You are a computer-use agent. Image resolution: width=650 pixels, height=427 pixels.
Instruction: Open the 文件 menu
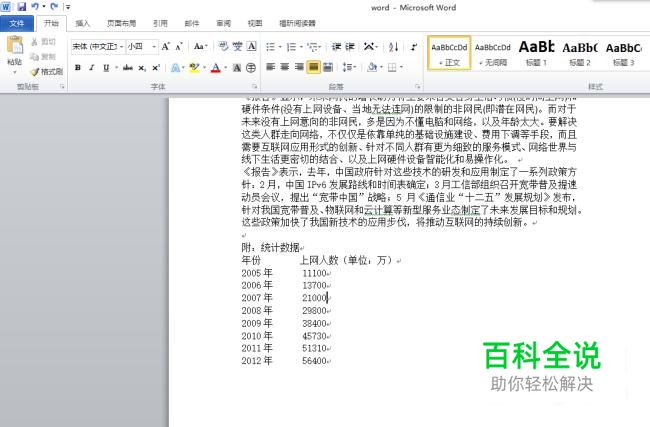[x=17, y=22]
